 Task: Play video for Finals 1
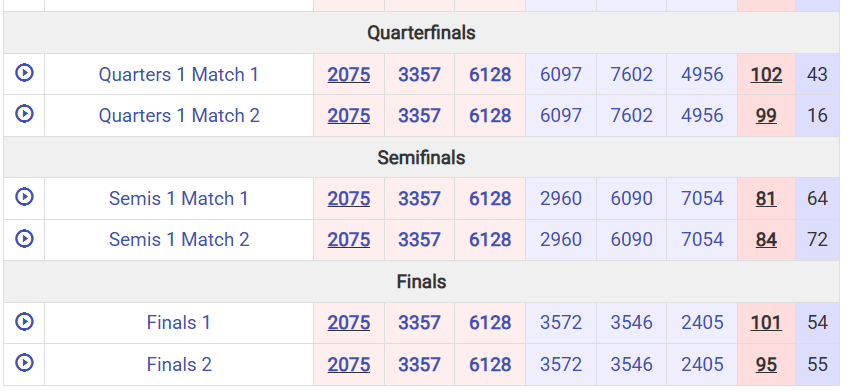click(24, 321)
